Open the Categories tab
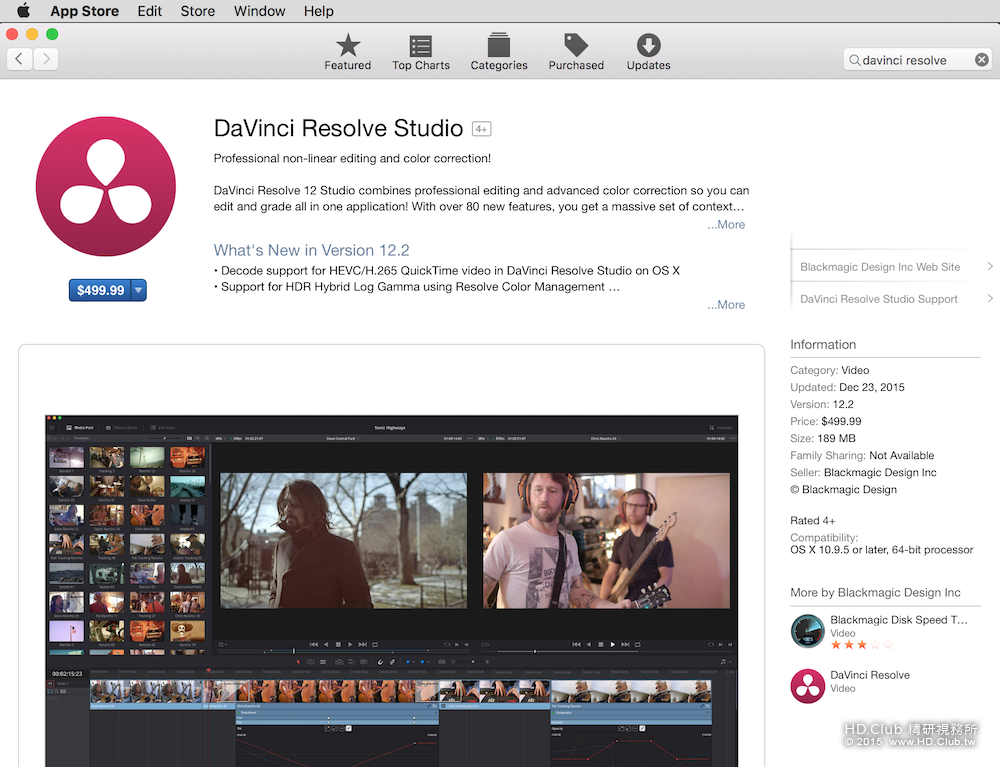 tap(499, 52)
